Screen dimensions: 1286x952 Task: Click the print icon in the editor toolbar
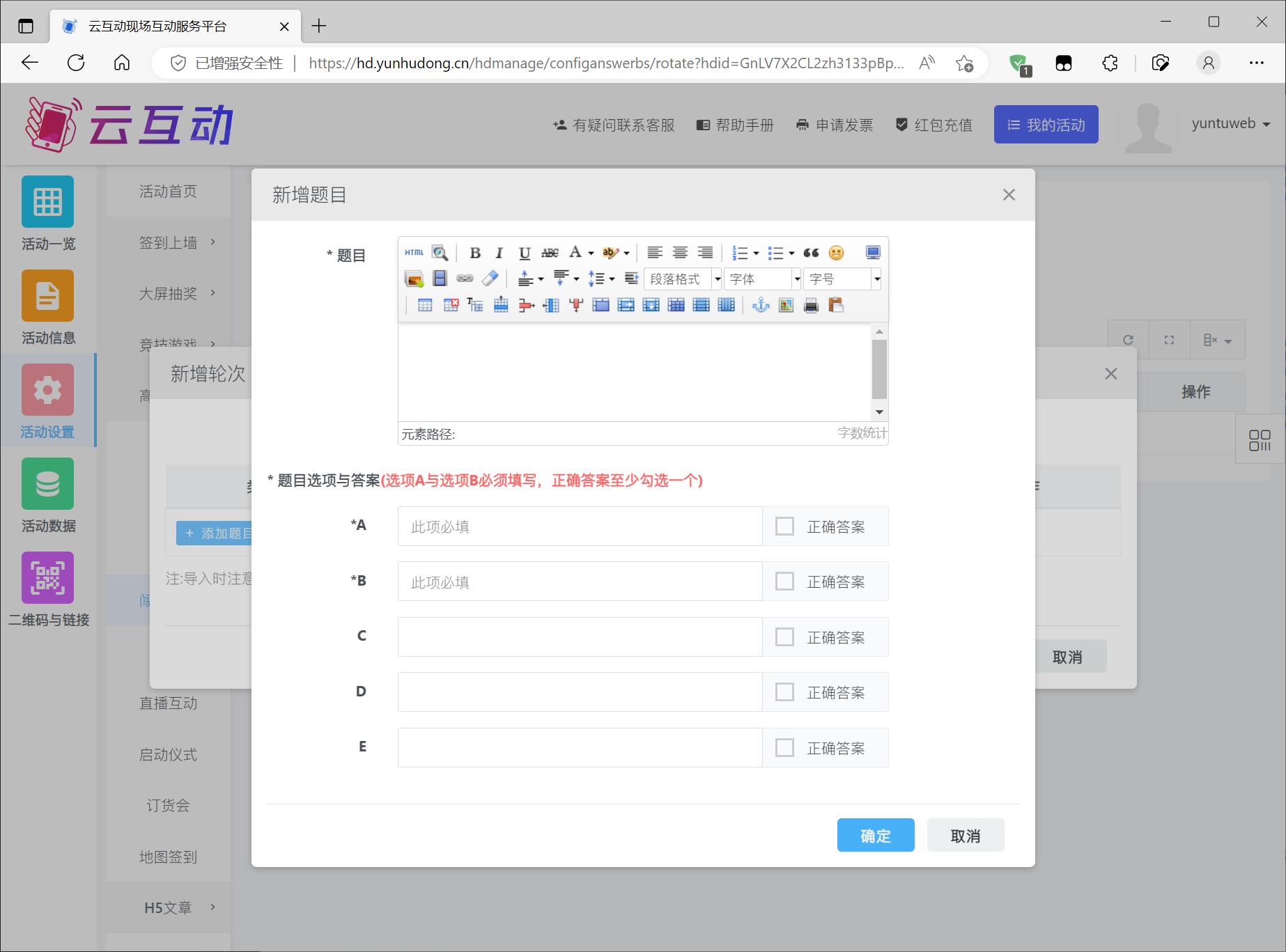coord(811,305)
